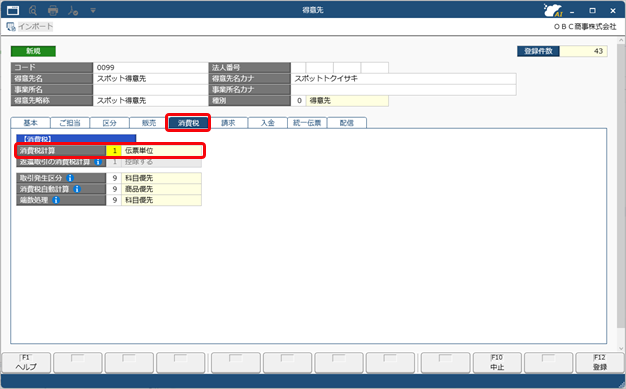Screen dimensions: 626x389
Task: Click the F12 登録 button
Action: click(600, 363)
